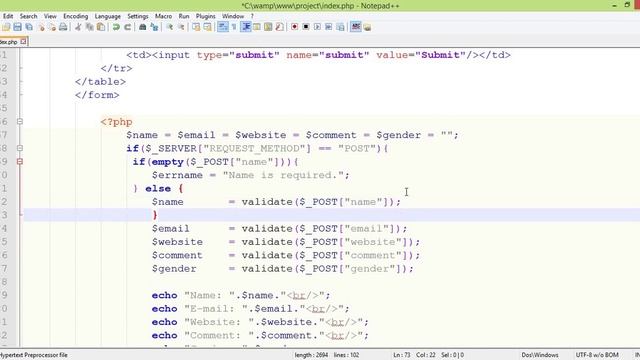This screenshot has height=360, width=640.
Task: Open the Settings menu
Action: point(138,16)
